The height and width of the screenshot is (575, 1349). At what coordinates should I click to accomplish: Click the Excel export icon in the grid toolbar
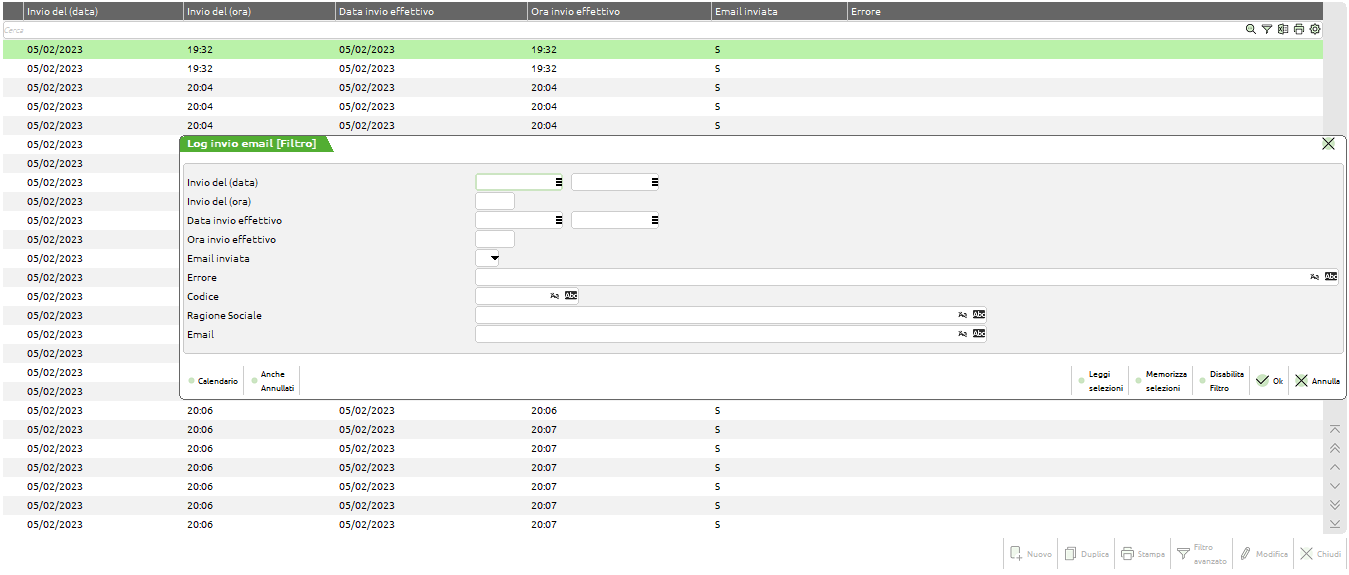(x=1282, y=30)
